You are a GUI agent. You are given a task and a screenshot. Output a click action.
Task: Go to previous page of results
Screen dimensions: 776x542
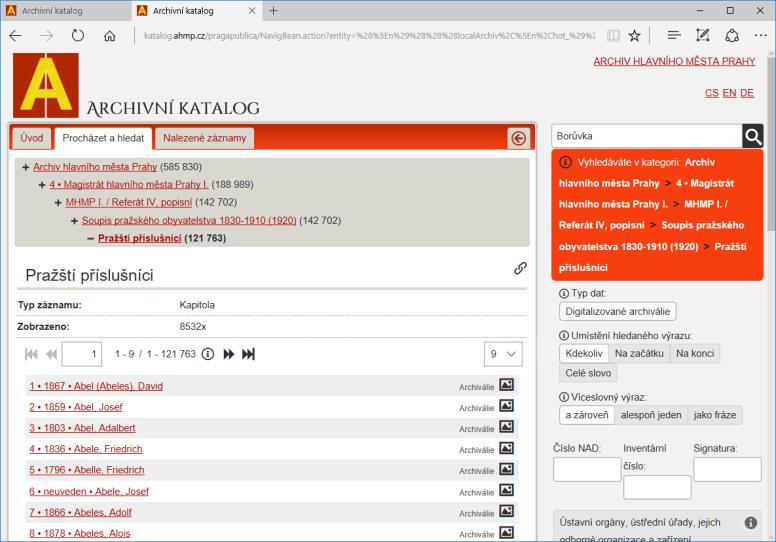pyautogui.click(x=51, y=354)
